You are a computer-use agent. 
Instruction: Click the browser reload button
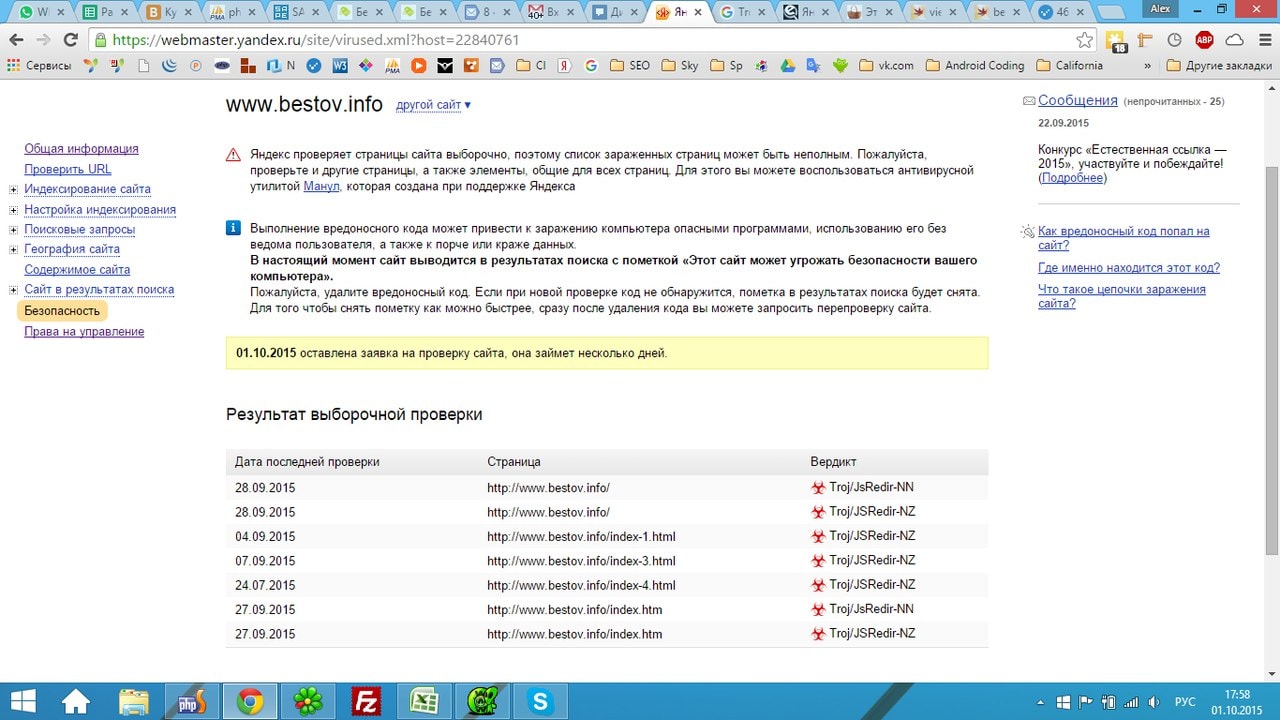(x=70, y=40)
